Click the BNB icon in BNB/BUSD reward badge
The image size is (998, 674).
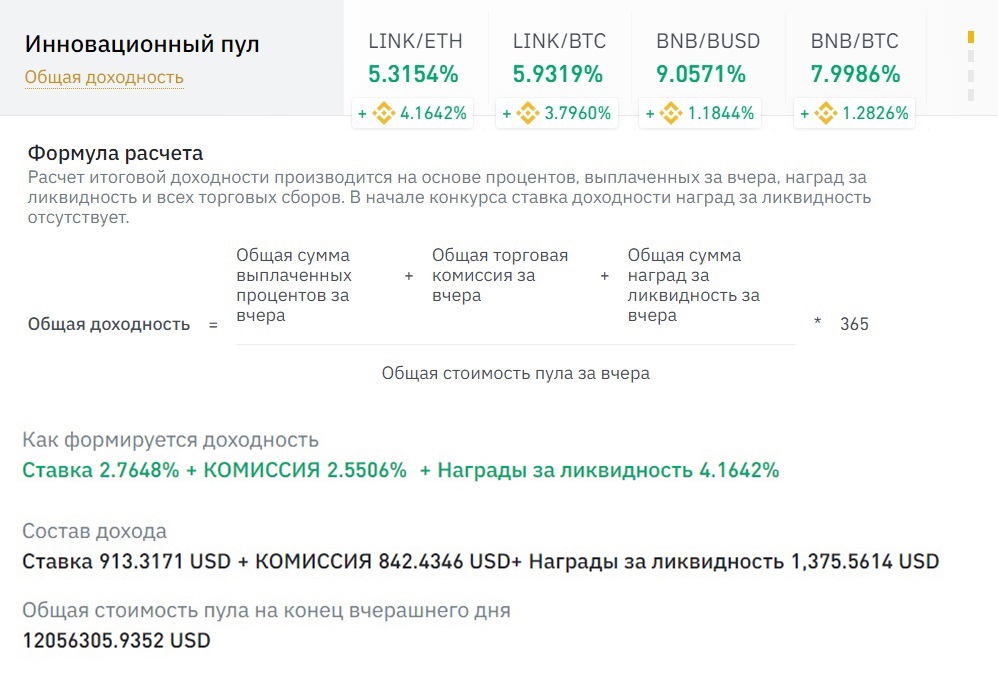(x=672, y=113)
